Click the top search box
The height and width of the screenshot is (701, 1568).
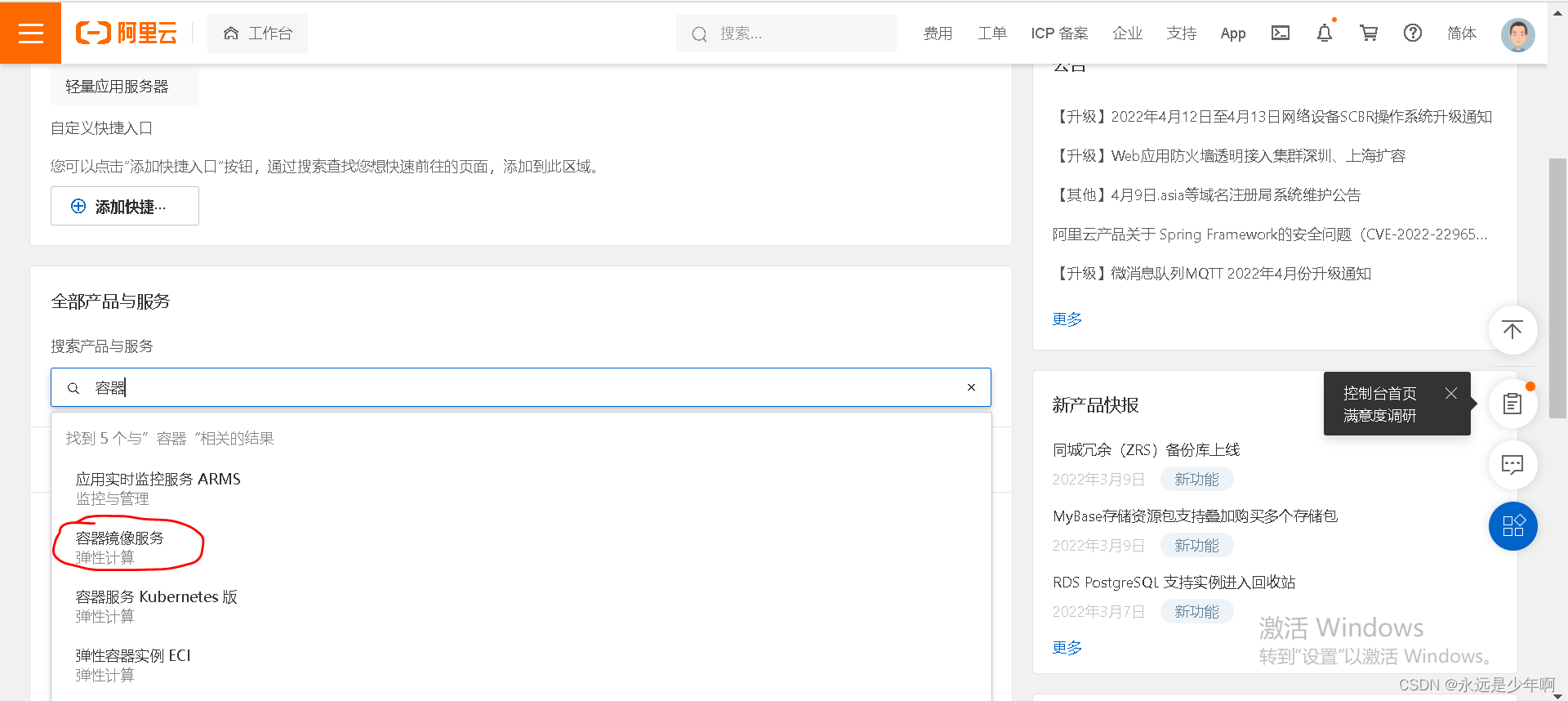pyautogui.click(x=786, y=33)
